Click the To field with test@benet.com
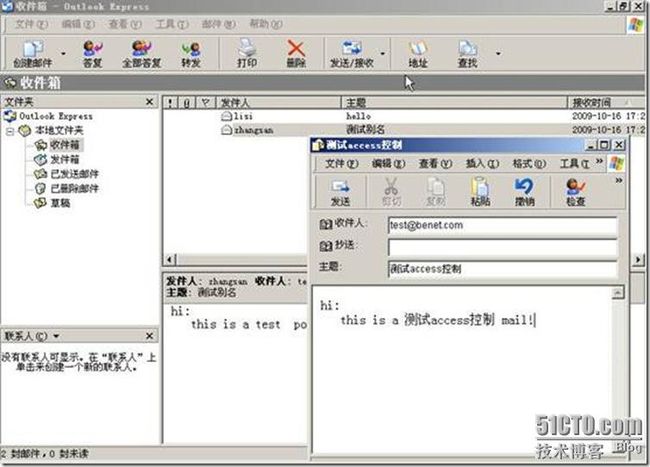Viewport: 650px width, 467px height. click(502, 226)
